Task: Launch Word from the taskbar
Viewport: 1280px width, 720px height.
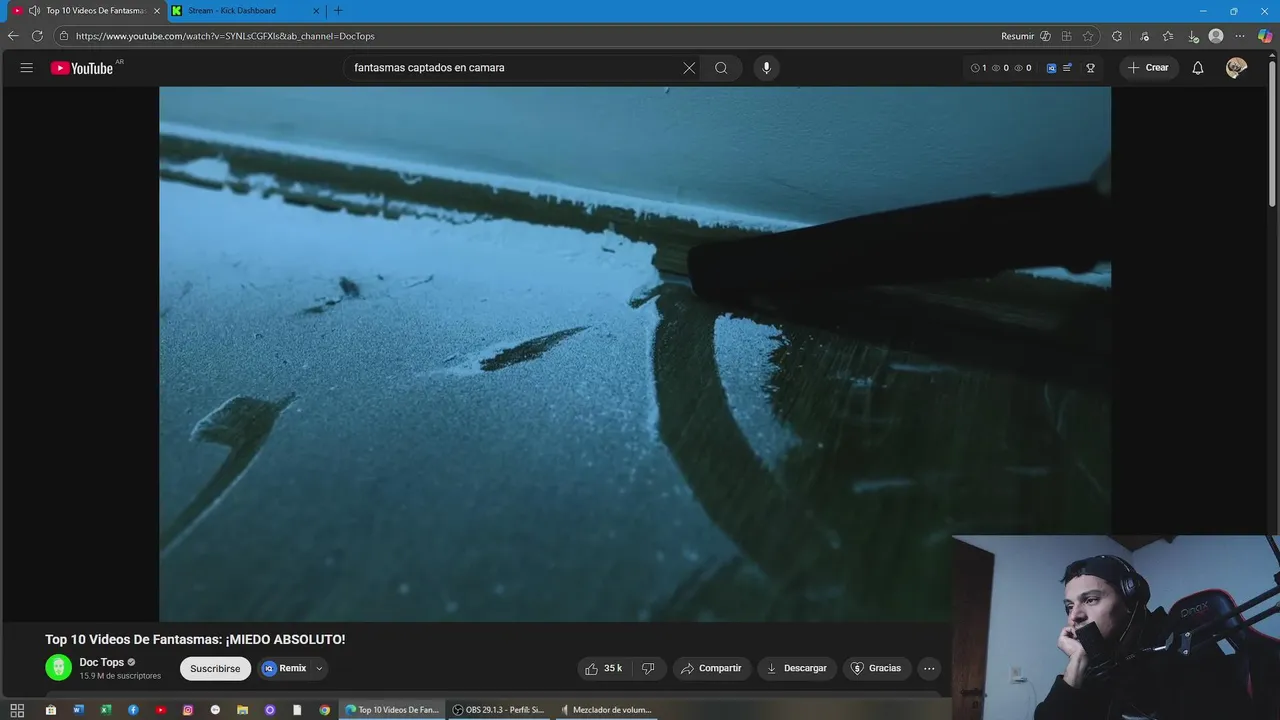Action: [79, 710]
